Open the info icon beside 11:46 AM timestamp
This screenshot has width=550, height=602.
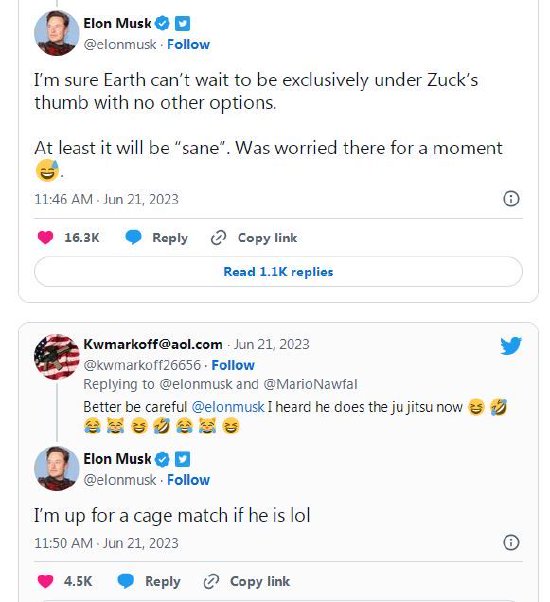(x=511, y=199)
